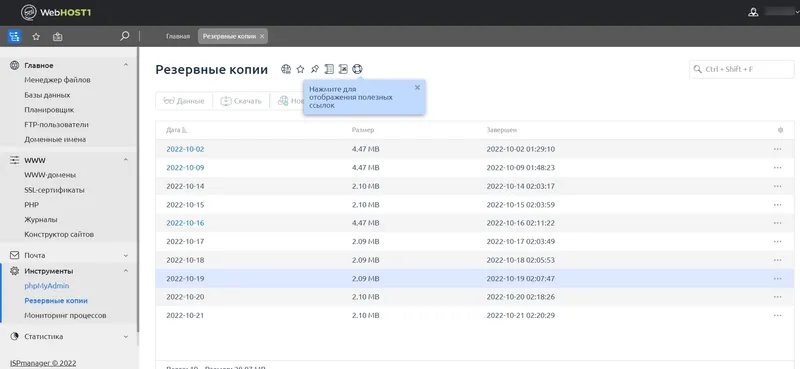Click the Размер column header
This screenshot has height=369, width=800.
click(363, 130)
